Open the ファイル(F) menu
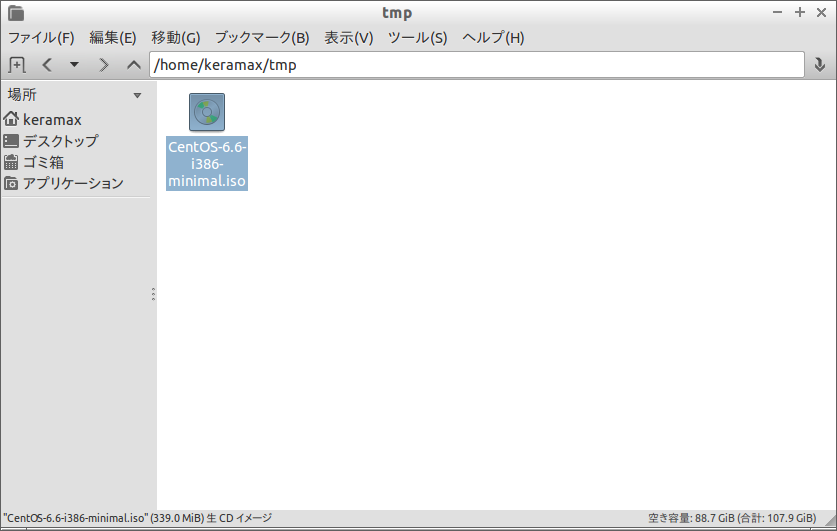The height and width of the screenshot is (531, 837). (x=41, y=38)
